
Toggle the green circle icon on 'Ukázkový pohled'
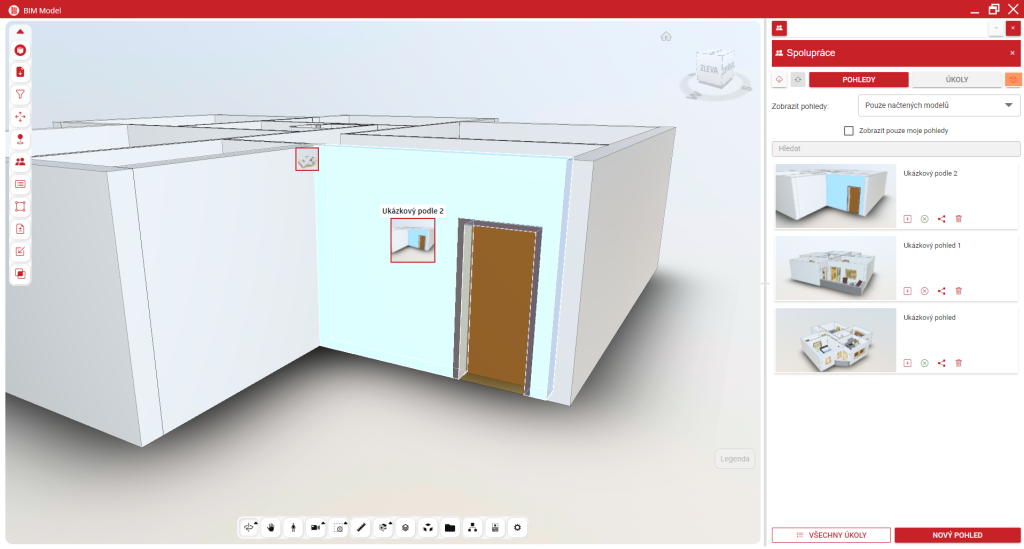(924, 363)
